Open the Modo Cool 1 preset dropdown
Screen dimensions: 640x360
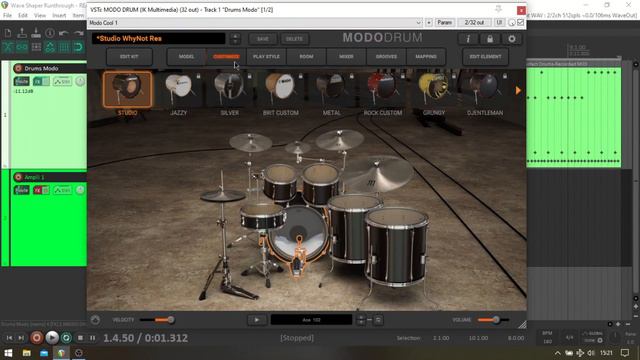click(255, 22)
